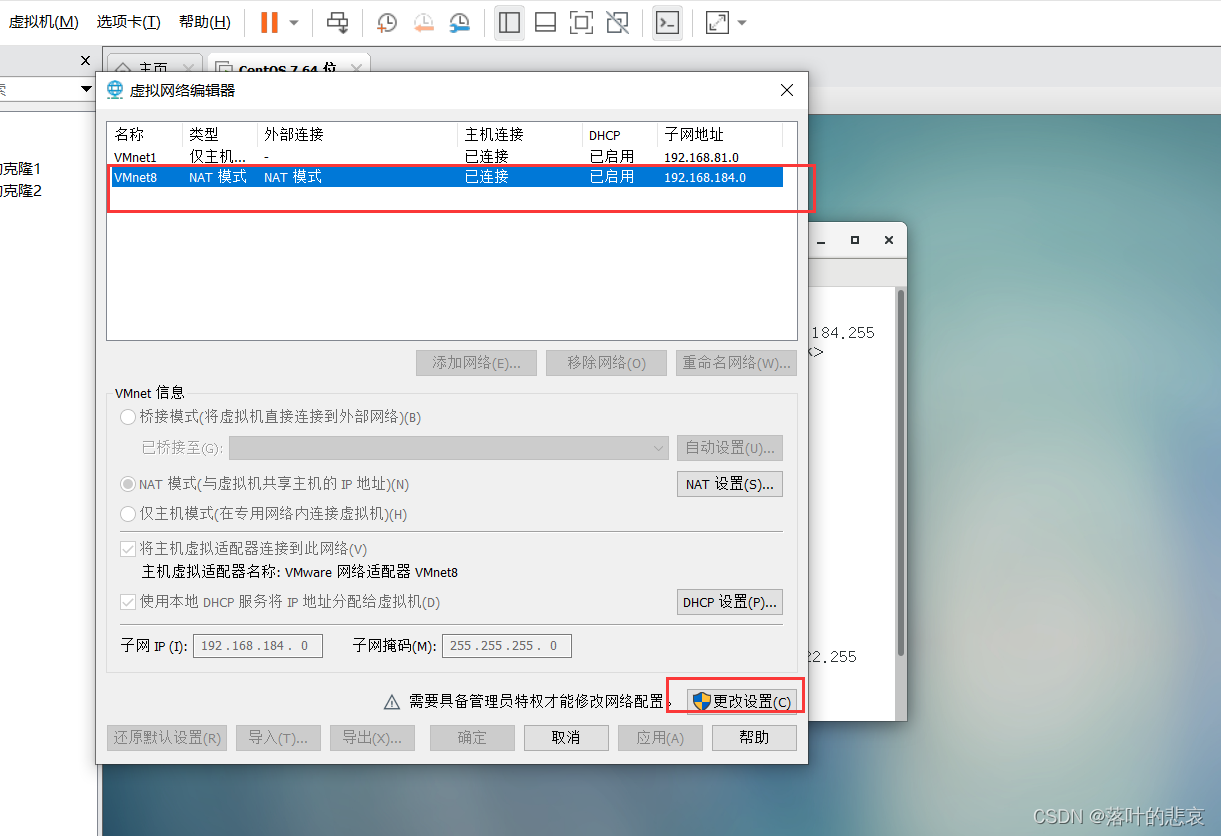Select the 桥接模式 radio button
The height and width of the screenshot is (836, 1221).
coord(128,417)
